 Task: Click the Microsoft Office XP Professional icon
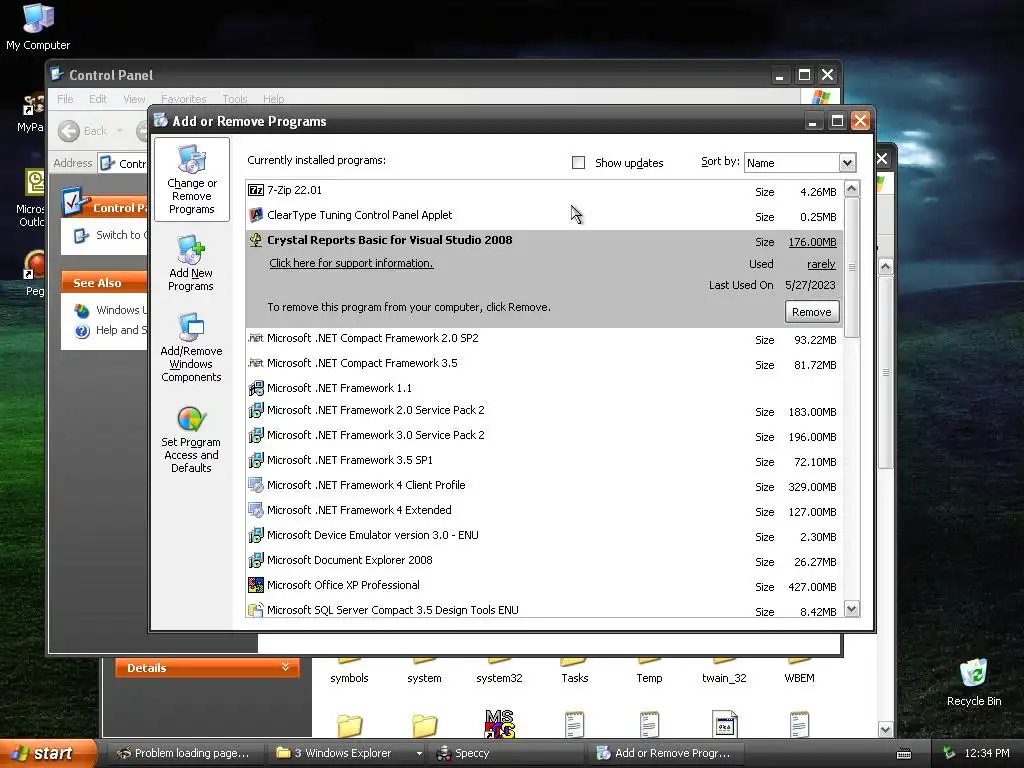coord(255,585)
